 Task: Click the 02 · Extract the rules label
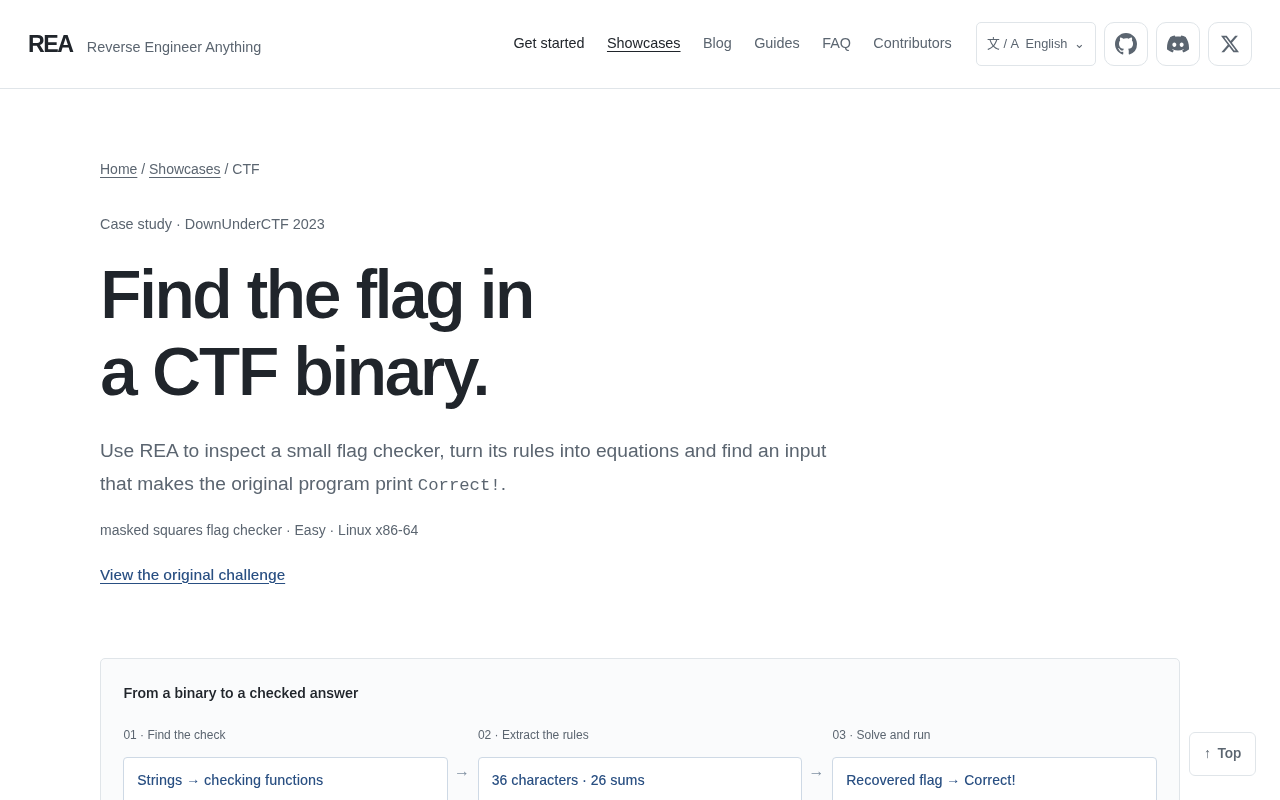pos(533,735)
